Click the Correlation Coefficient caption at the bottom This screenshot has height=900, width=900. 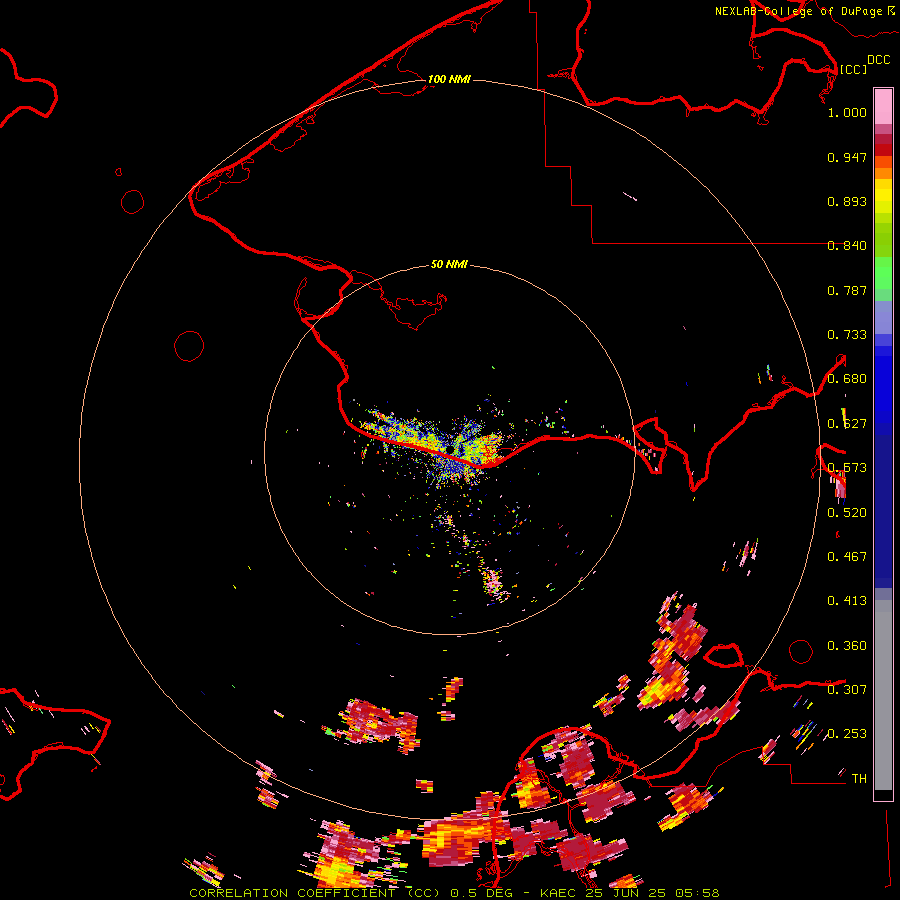click(454, 893)
